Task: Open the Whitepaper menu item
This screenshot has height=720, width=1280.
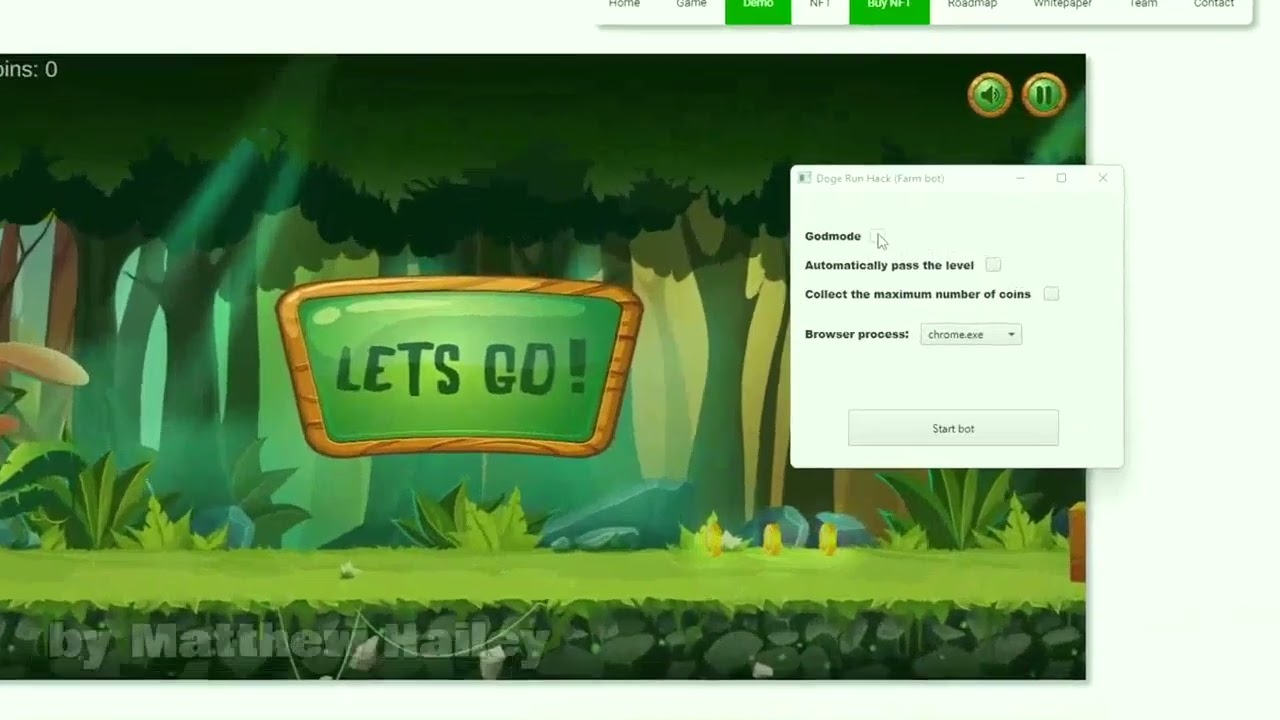Action: [1062, 4]
